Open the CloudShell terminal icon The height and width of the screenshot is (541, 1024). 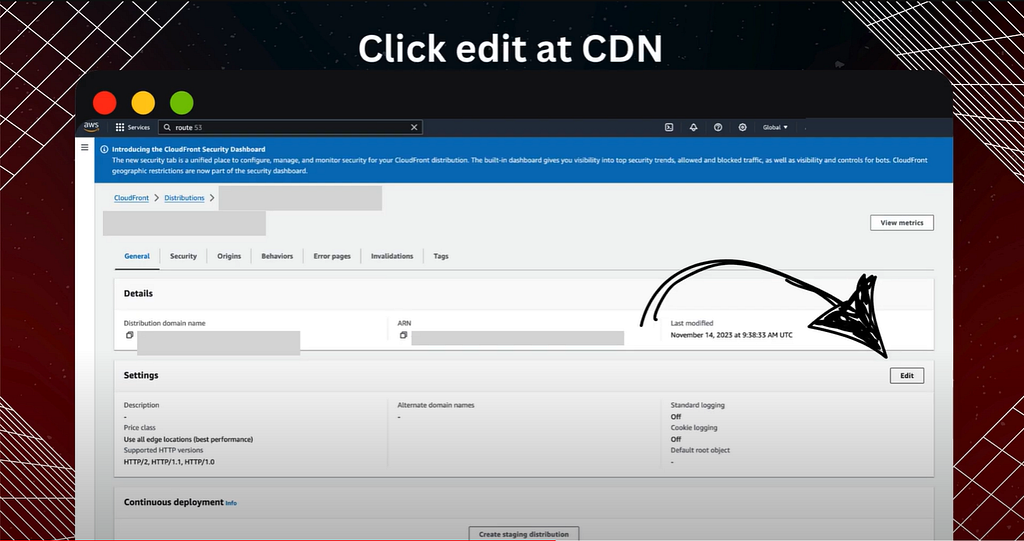click(669, 127)
